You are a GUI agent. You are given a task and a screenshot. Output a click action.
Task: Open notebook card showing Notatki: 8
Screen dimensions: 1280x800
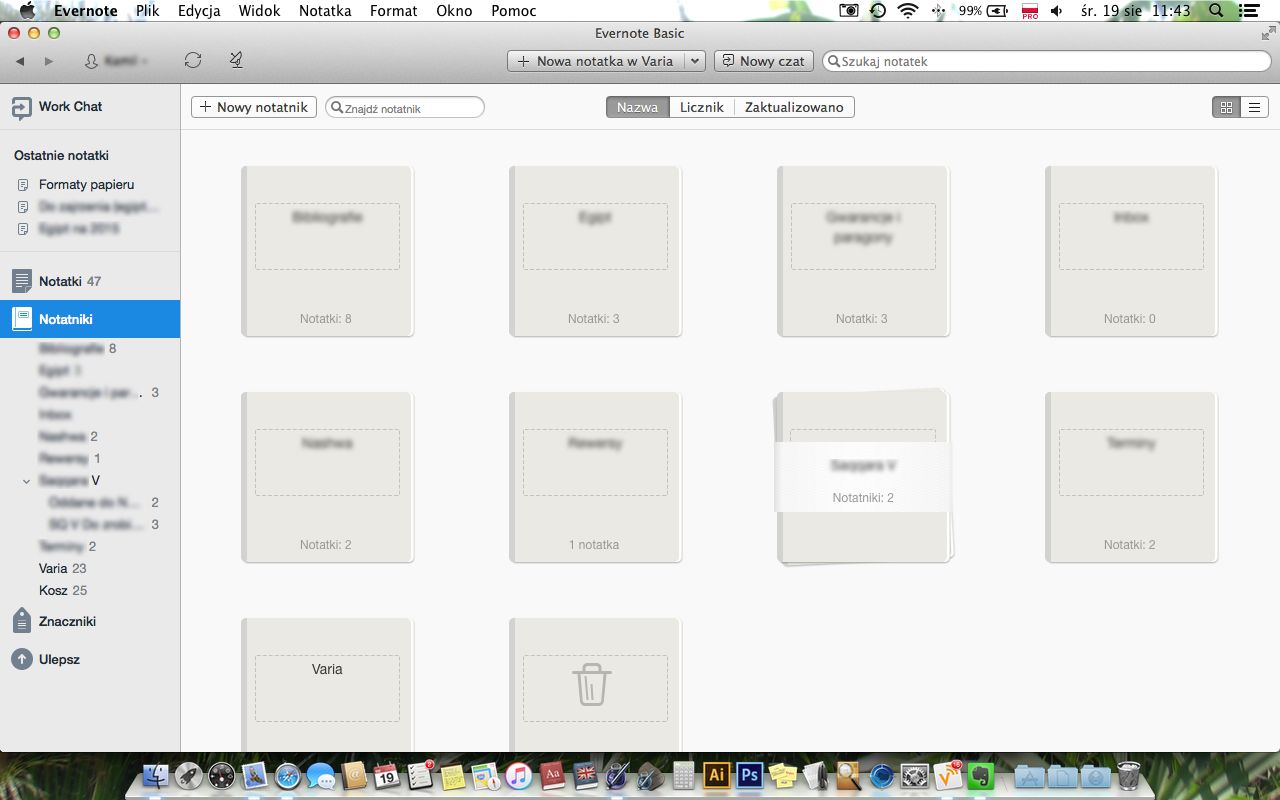click(x=327, y=251)
